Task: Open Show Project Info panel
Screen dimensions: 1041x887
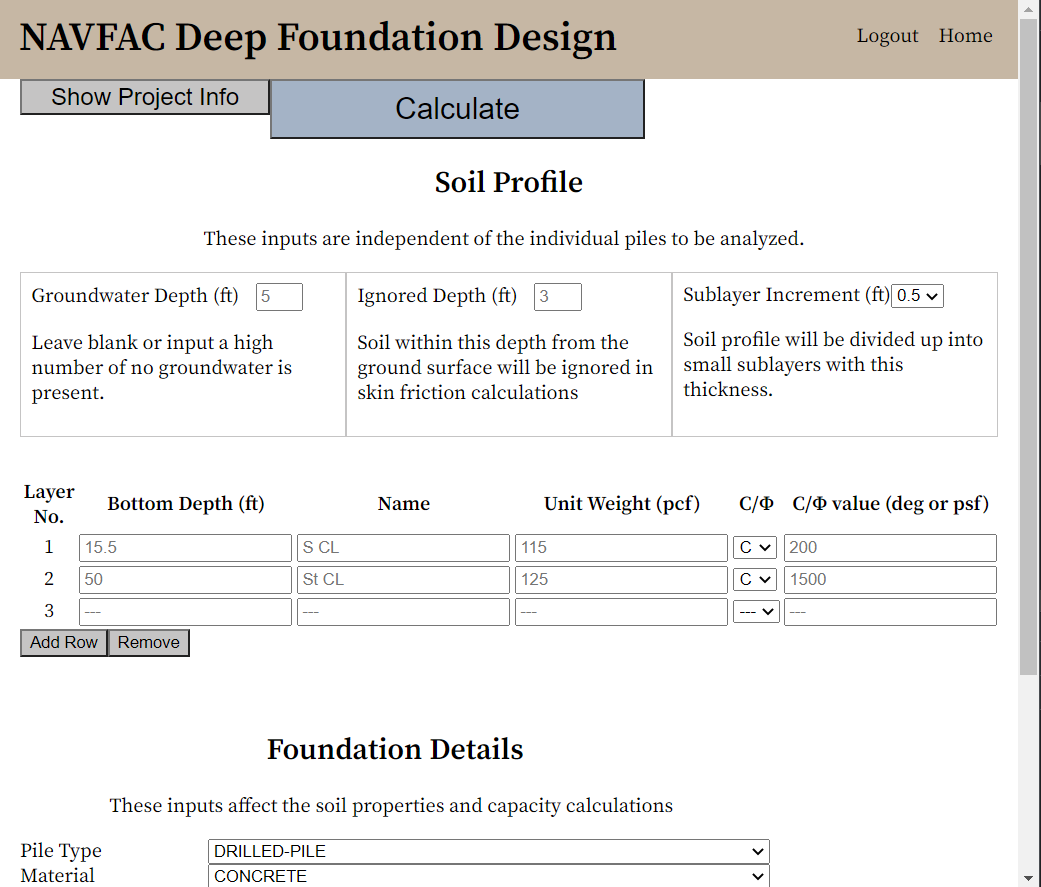Action: (x=145, y=97)
